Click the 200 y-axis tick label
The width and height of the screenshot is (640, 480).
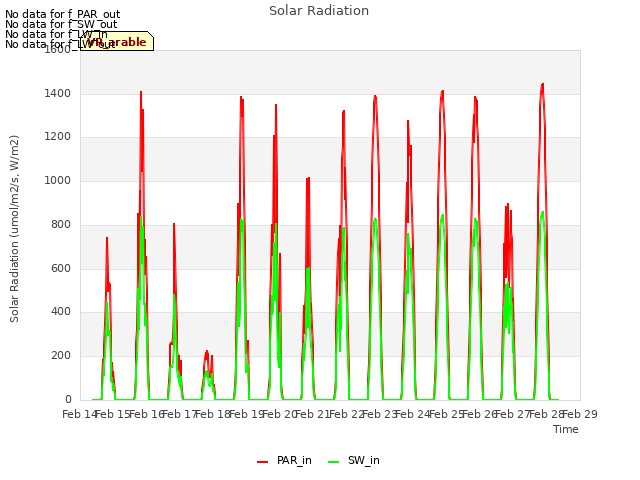pos(61,356)
